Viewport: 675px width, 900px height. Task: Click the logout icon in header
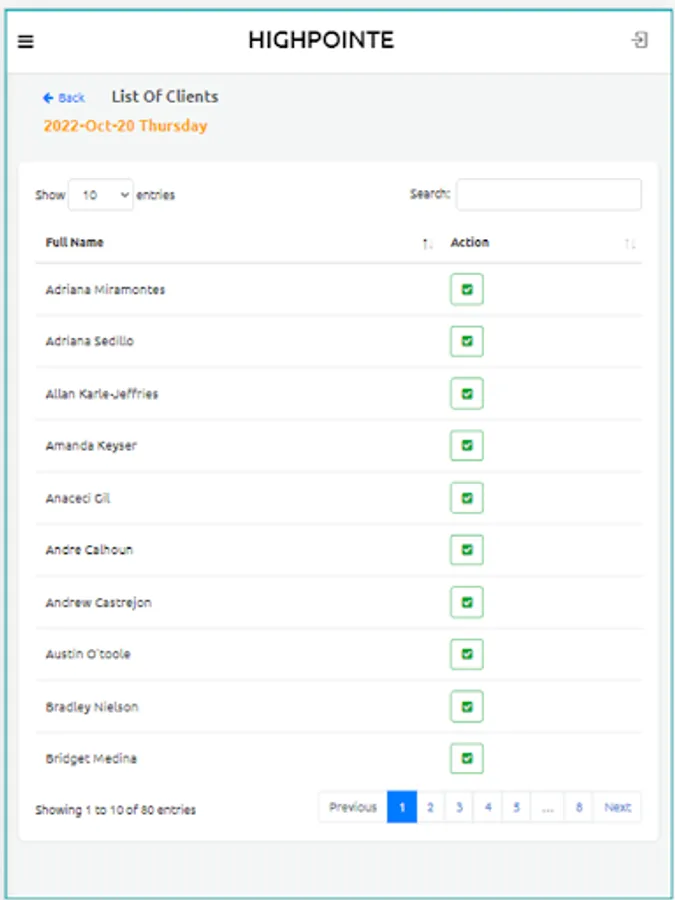tap(639, 41)
